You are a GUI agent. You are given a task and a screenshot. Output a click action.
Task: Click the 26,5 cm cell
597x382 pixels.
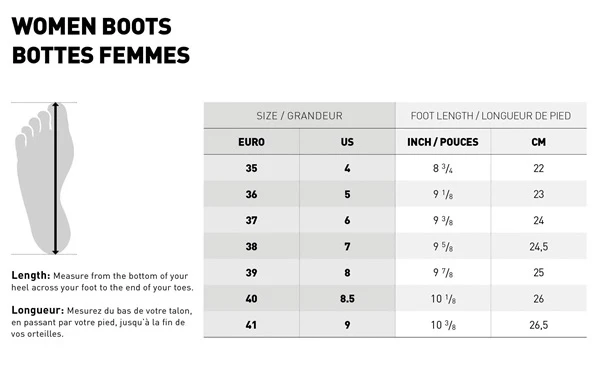(x=538, y=325)
